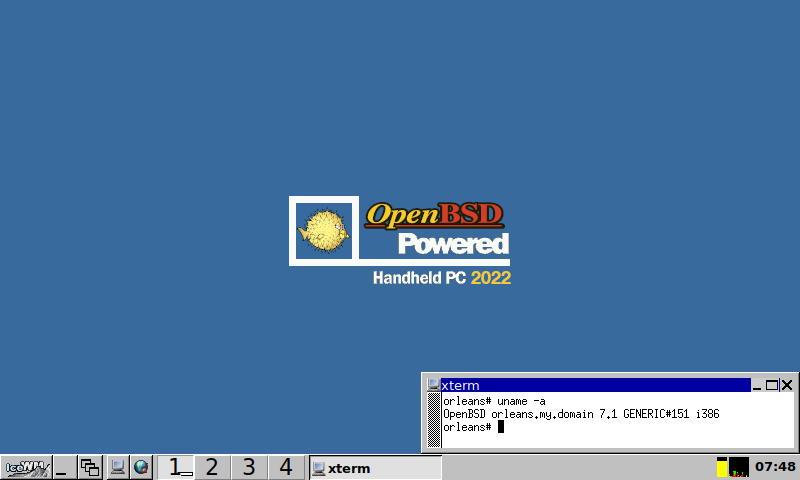Click the yellow battery status indicator
The height and width of the screenshot is (480, 800).
point(722,467)
